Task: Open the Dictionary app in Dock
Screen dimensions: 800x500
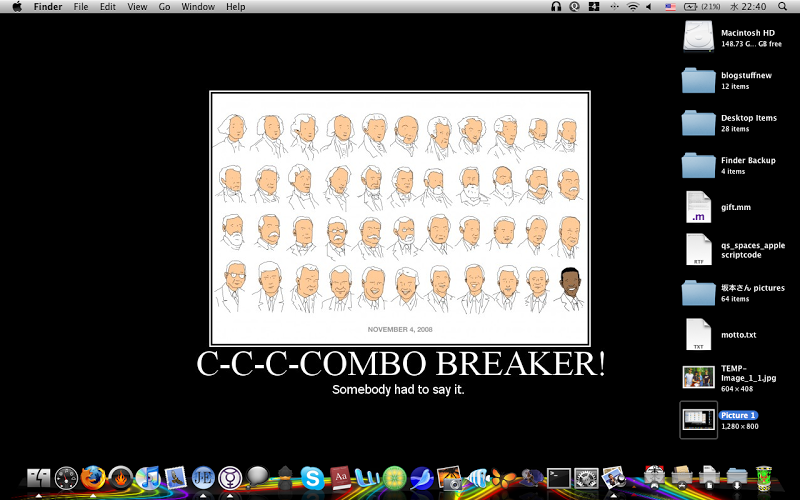Action: pos(340,479)
